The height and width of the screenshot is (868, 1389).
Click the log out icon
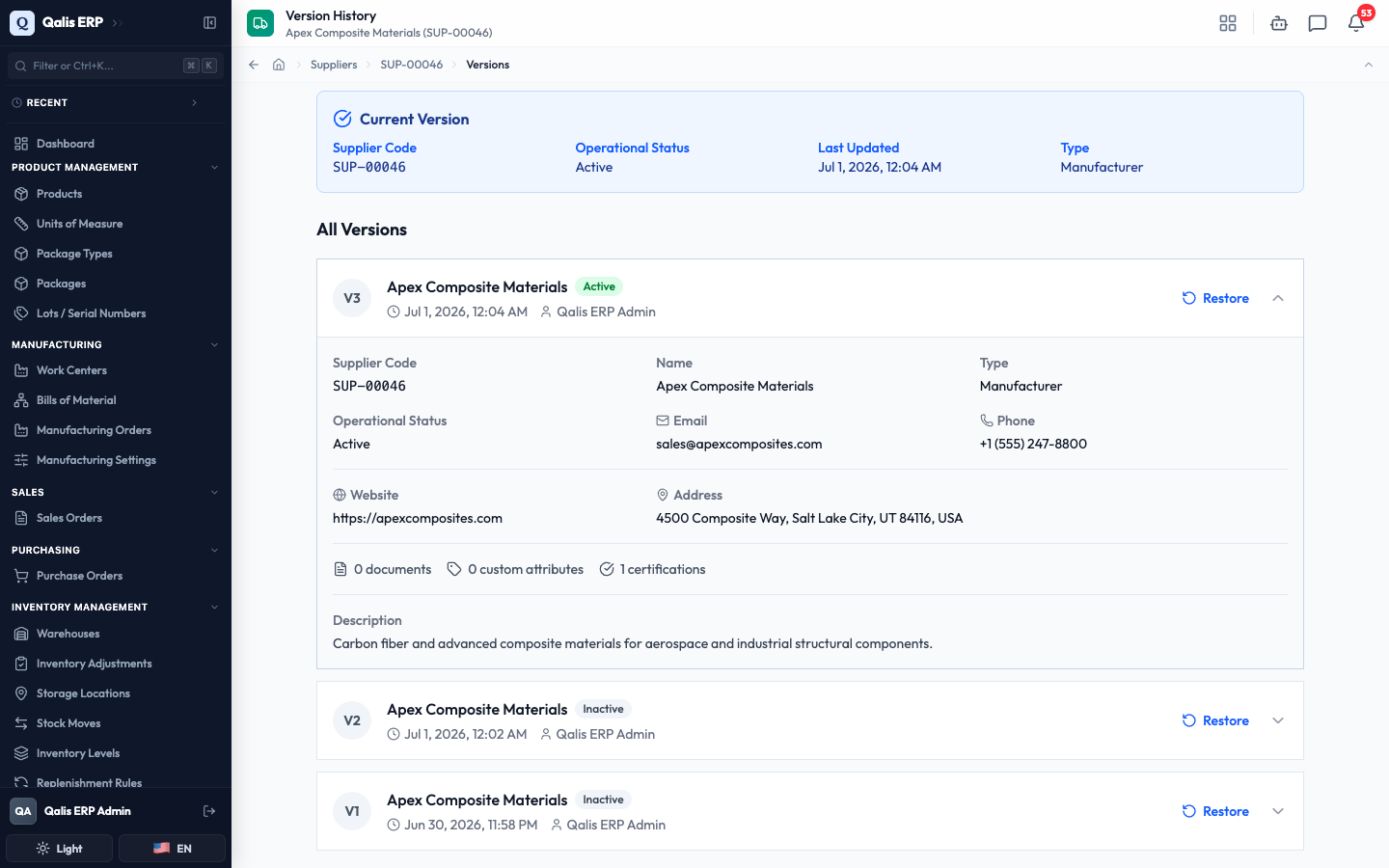[209, 811]
